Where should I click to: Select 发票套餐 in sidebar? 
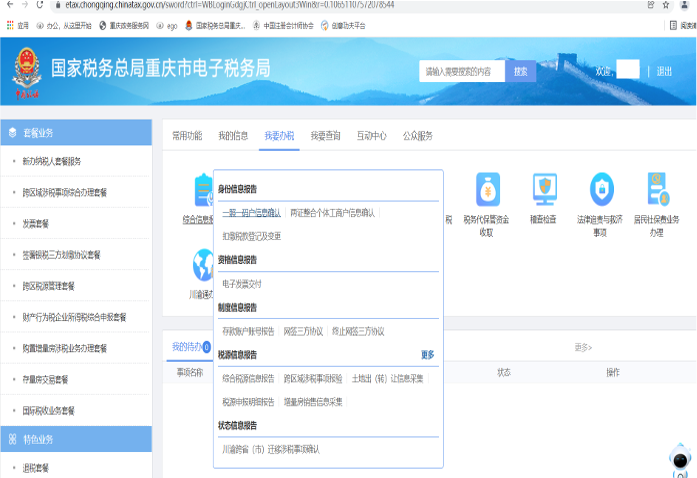36,224
